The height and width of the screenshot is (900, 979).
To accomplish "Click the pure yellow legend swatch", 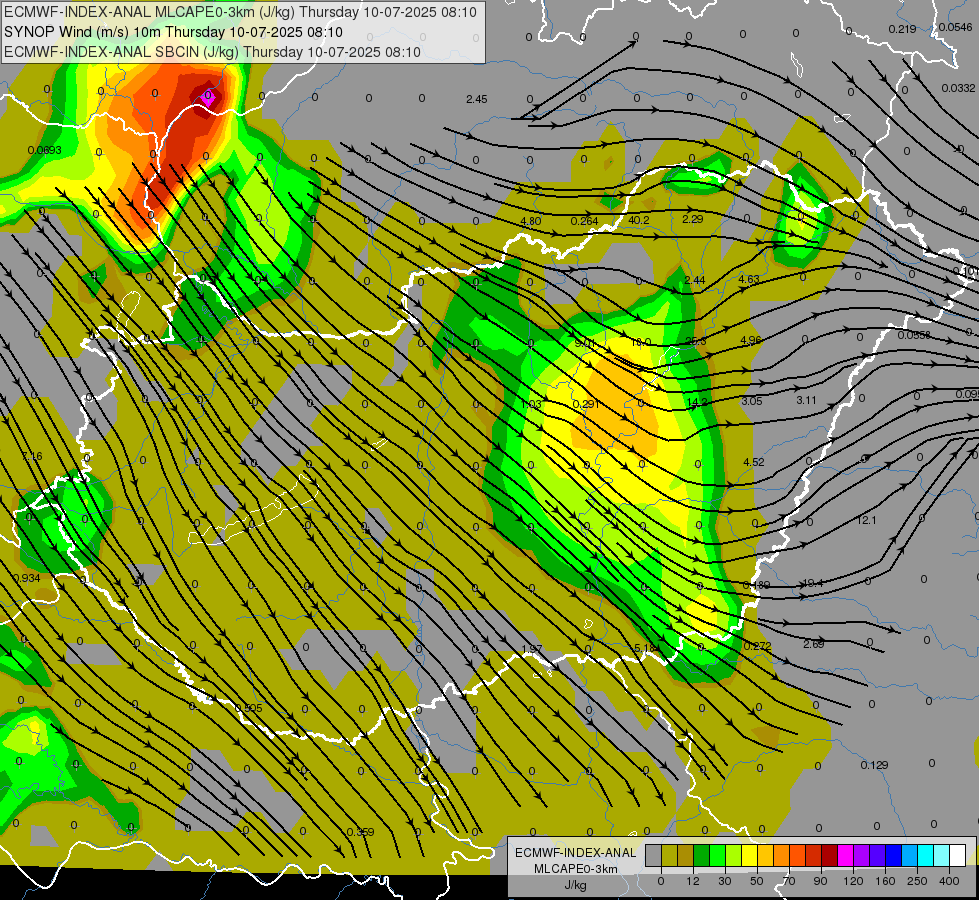I will pyautogui.click(x=749, y=856).
